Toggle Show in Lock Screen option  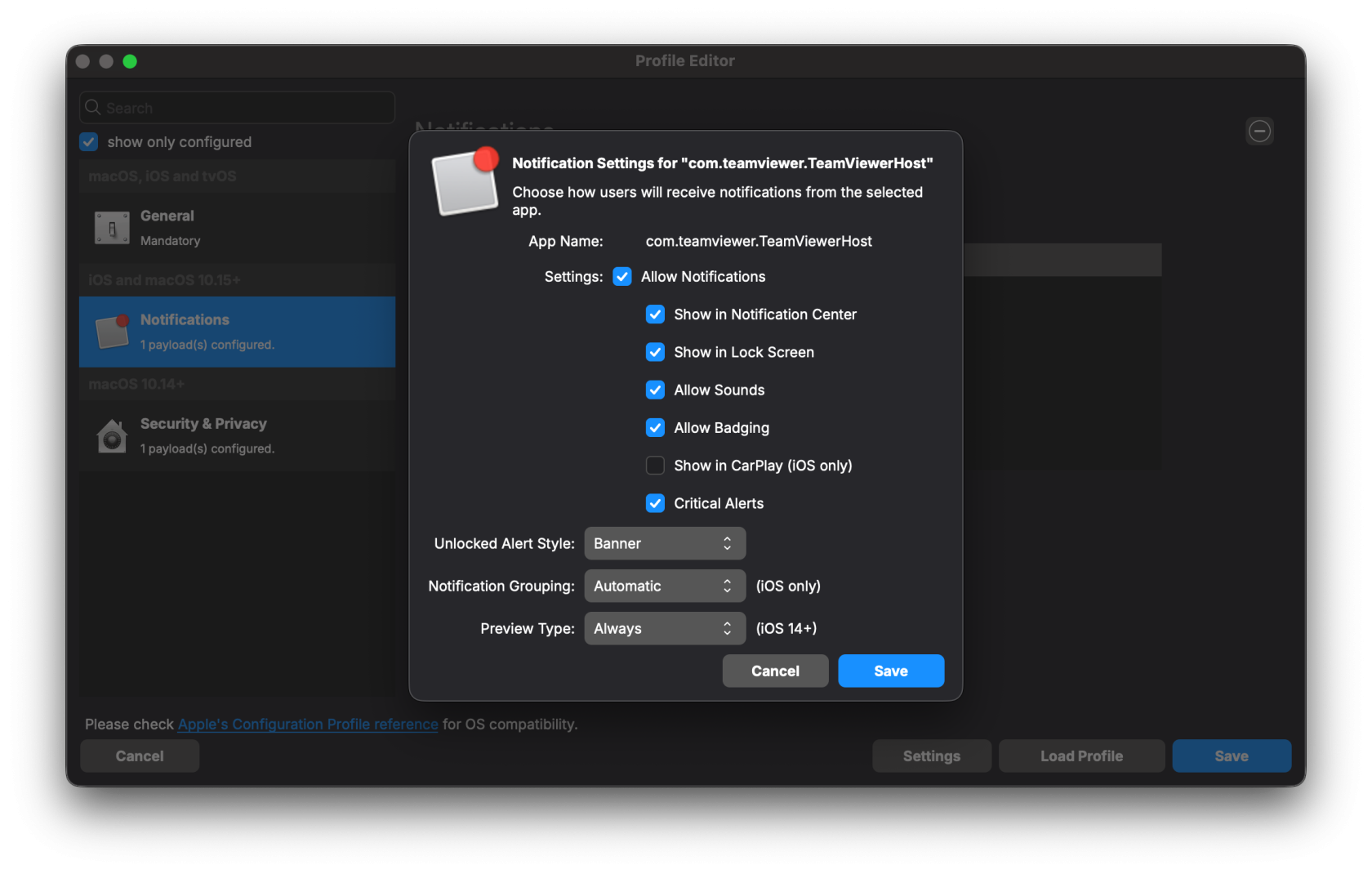[655, 352]
